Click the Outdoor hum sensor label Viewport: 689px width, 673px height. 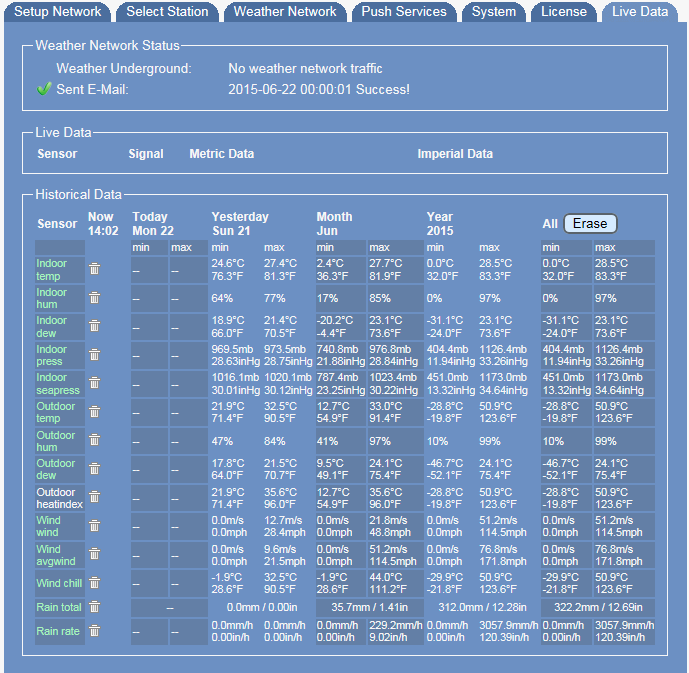[56, 441]
